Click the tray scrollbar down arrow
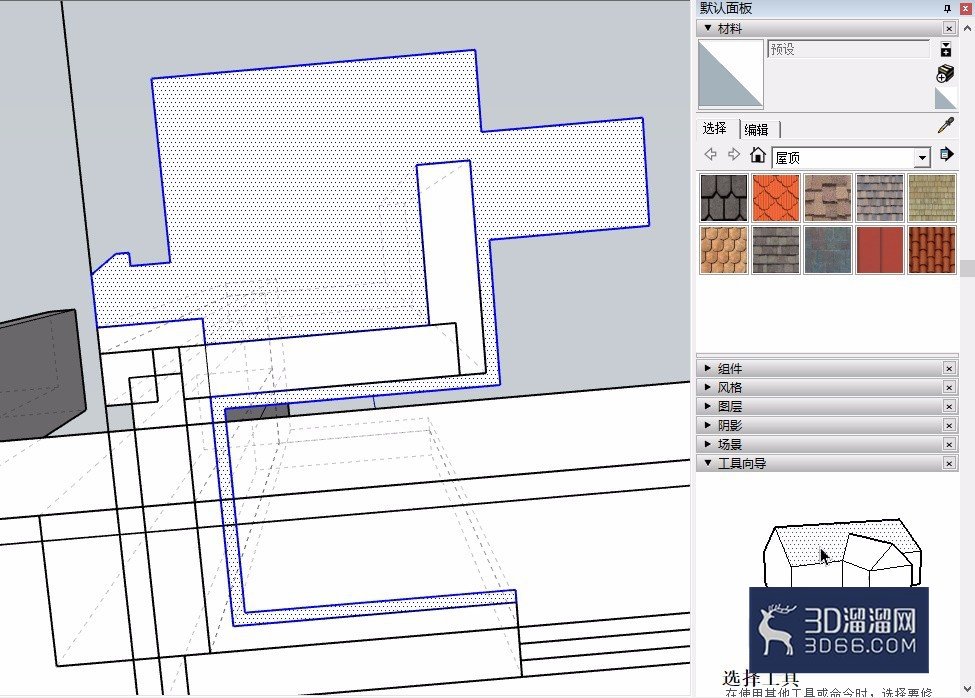 tap(968, 689)
